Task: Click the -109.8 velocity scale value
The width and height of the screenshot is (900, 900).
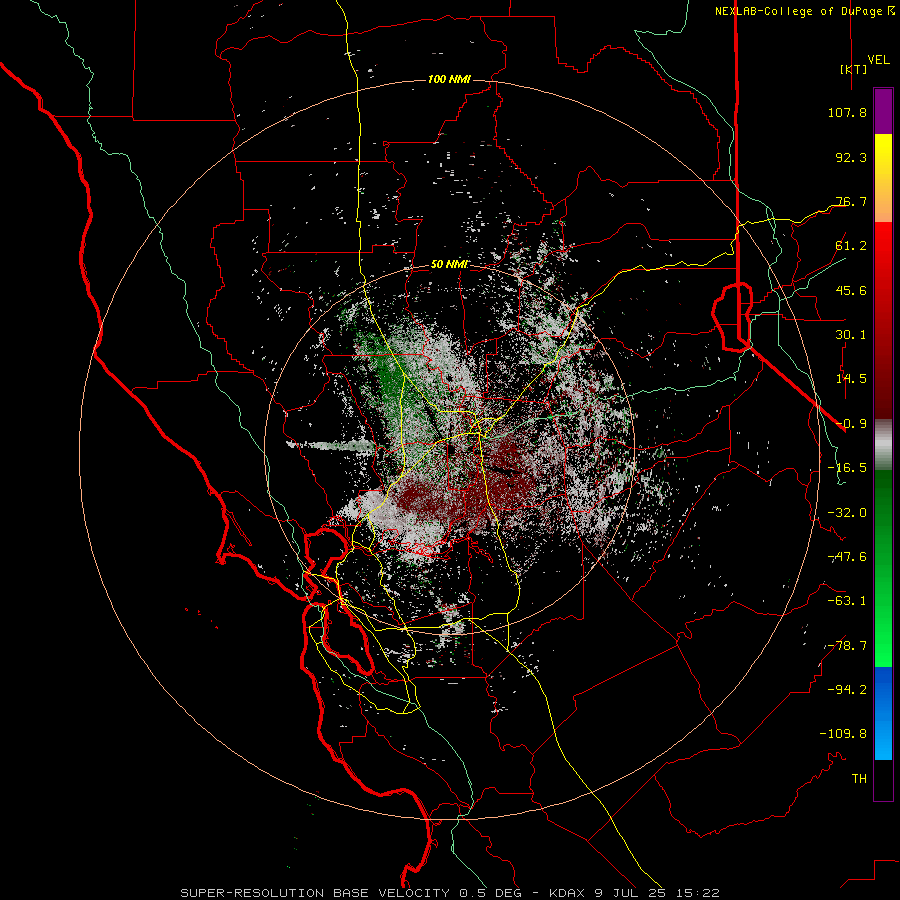Action: click(843, 734)
